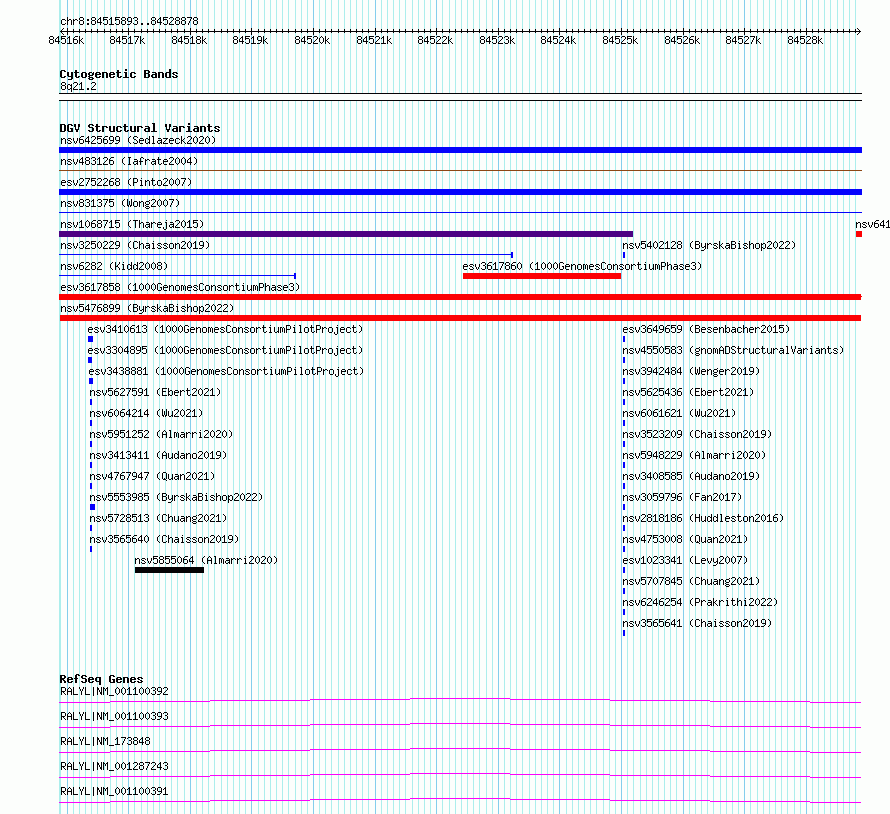Open the esv2752268 (Pinto2007) variant
Screen dimensions: 890x814
pos(126,182)
